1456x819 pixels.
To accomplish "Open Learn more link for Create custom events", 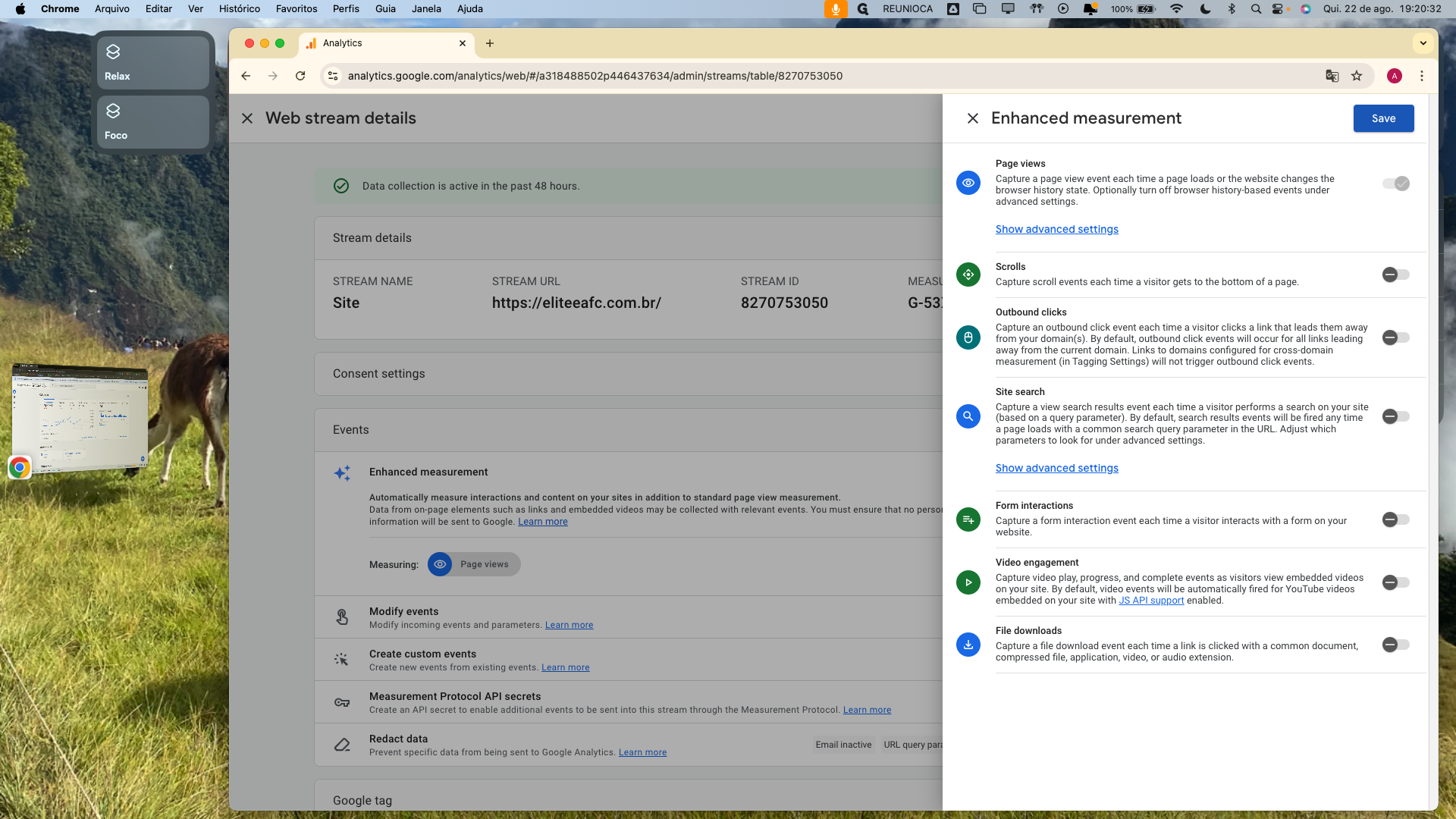I will tap(565, 667).
